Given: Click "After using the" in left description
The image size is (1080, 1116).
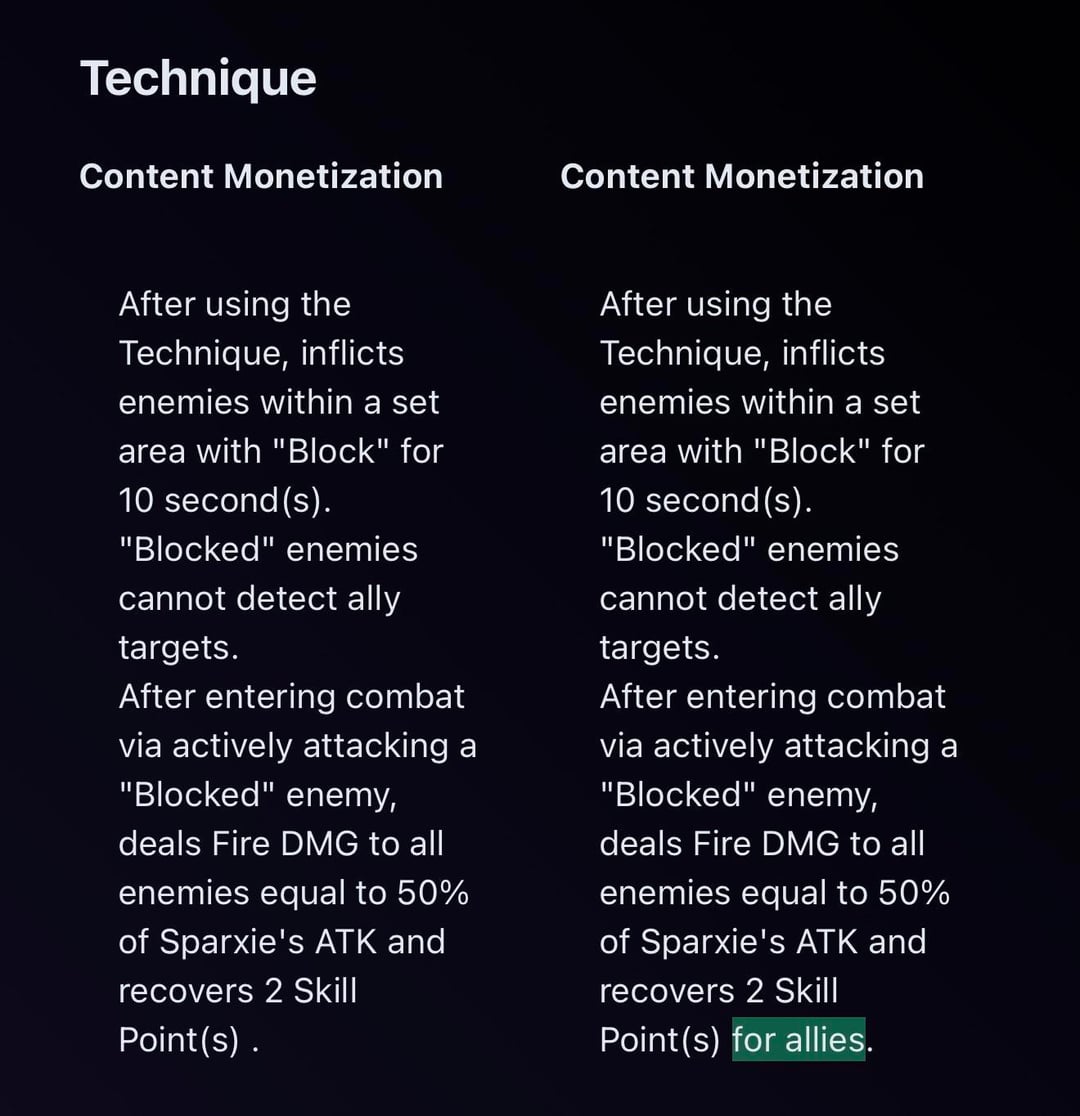Looking at the screenshot, I should click(234, 304).
